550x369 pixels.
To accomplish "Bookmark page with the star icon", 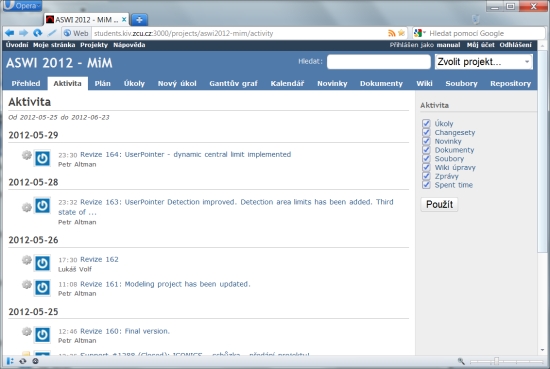I will [401, 33].
